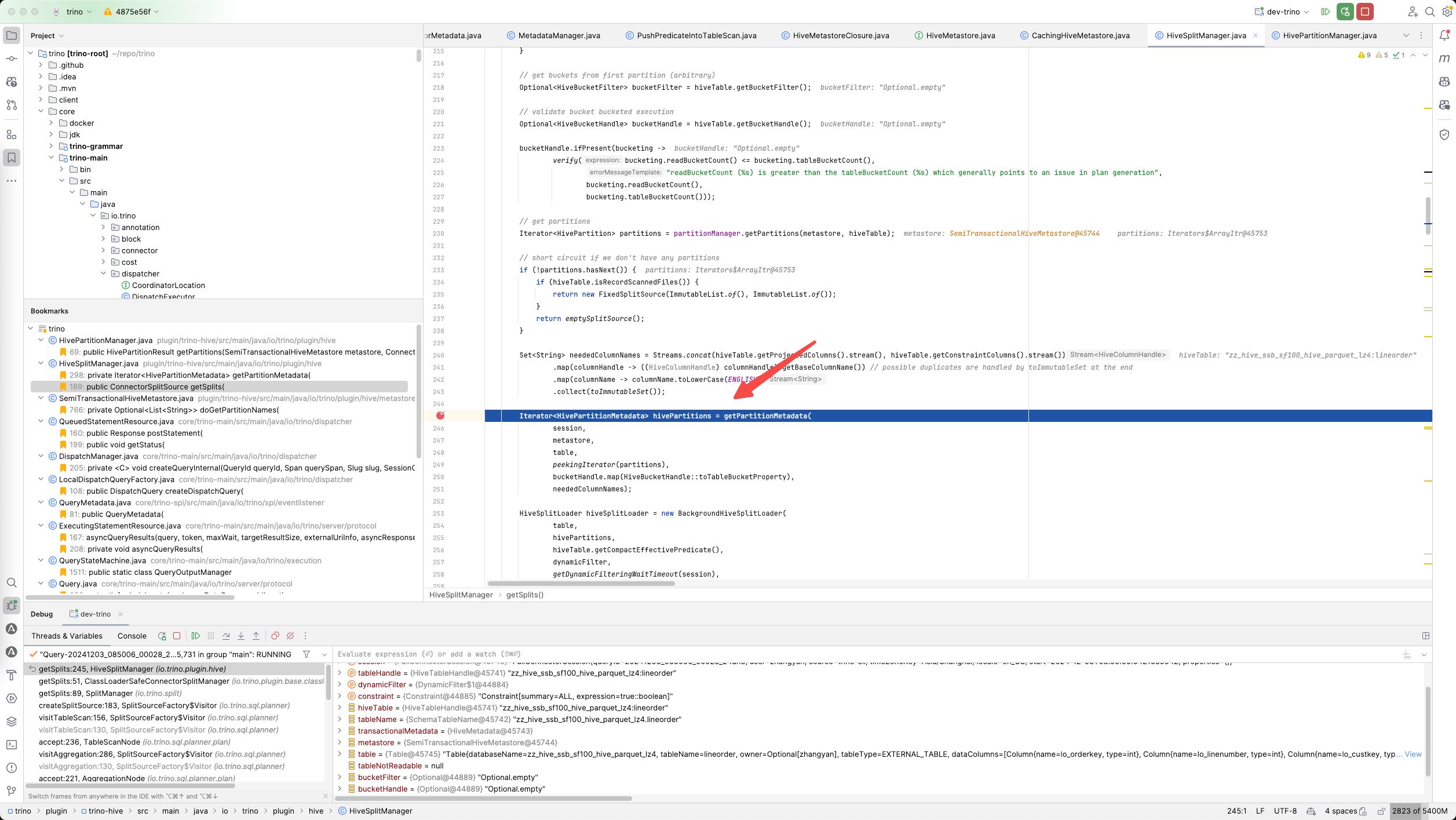The width and height of the screenshot is (1456, 820).
Task: Click View Breakpoints icon in debug toolbar
Action: 275,636
